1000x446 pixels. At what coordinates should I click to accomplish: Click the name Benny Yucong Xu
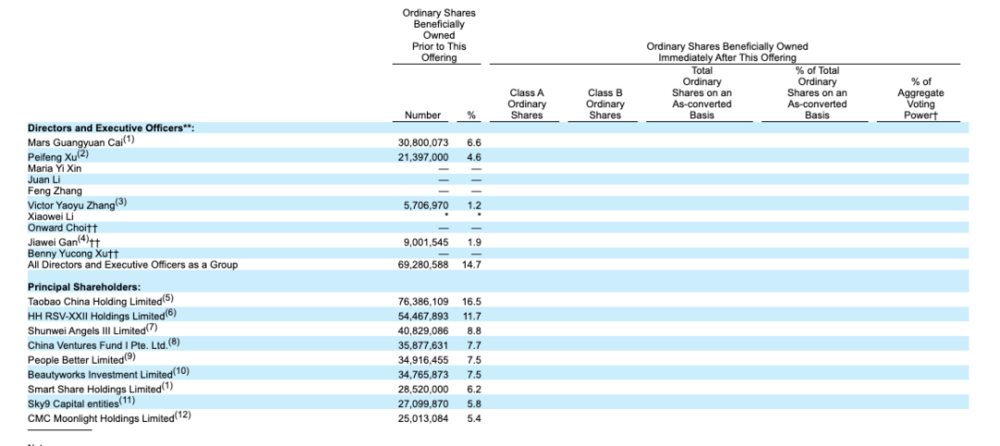[69, 254]
